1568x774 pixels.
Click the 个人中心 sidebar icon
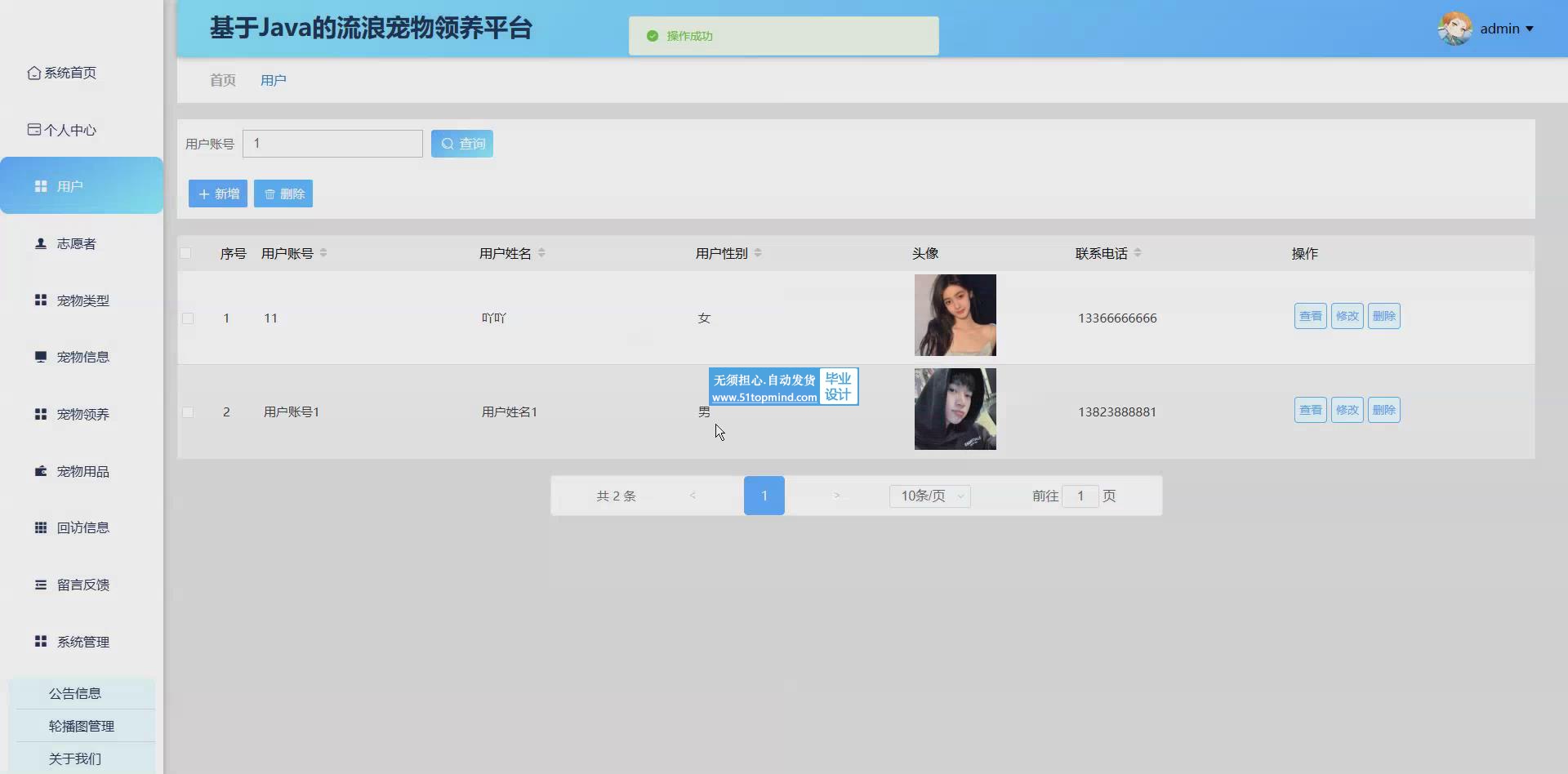[33, 130]
